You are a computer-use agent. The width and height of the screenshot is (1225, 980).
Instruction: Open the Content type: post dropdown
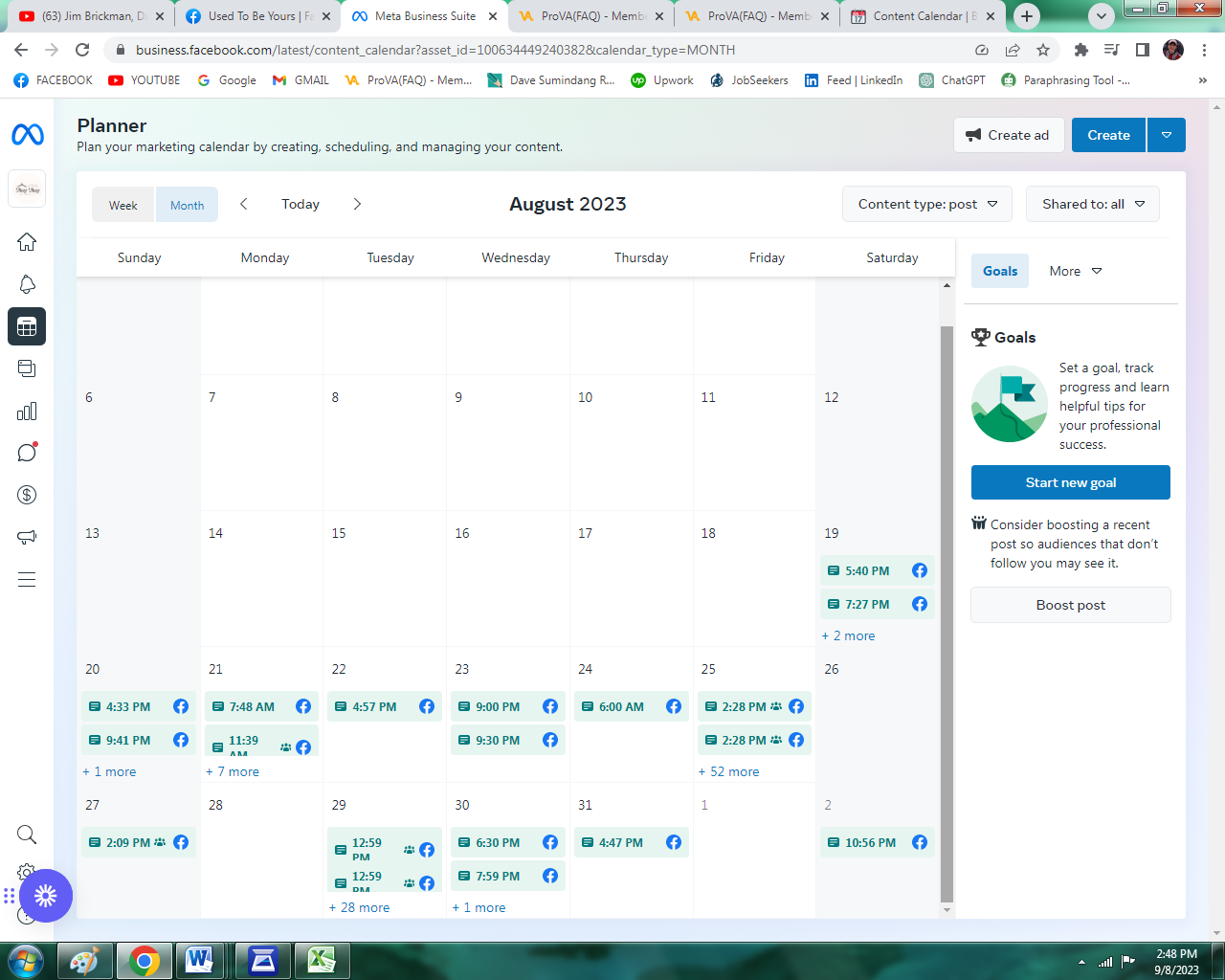point(927,204)
